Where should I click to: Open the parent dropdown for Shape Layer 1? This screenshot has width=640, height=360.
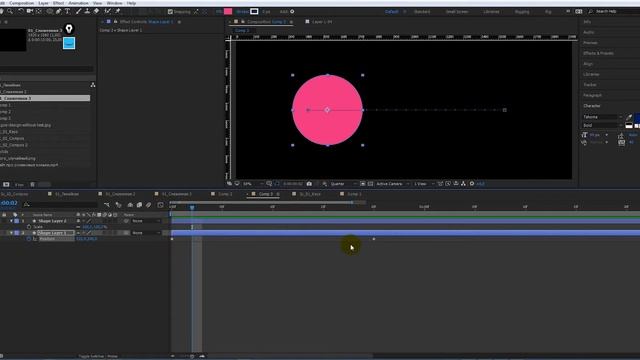click(x=146, y=233)
